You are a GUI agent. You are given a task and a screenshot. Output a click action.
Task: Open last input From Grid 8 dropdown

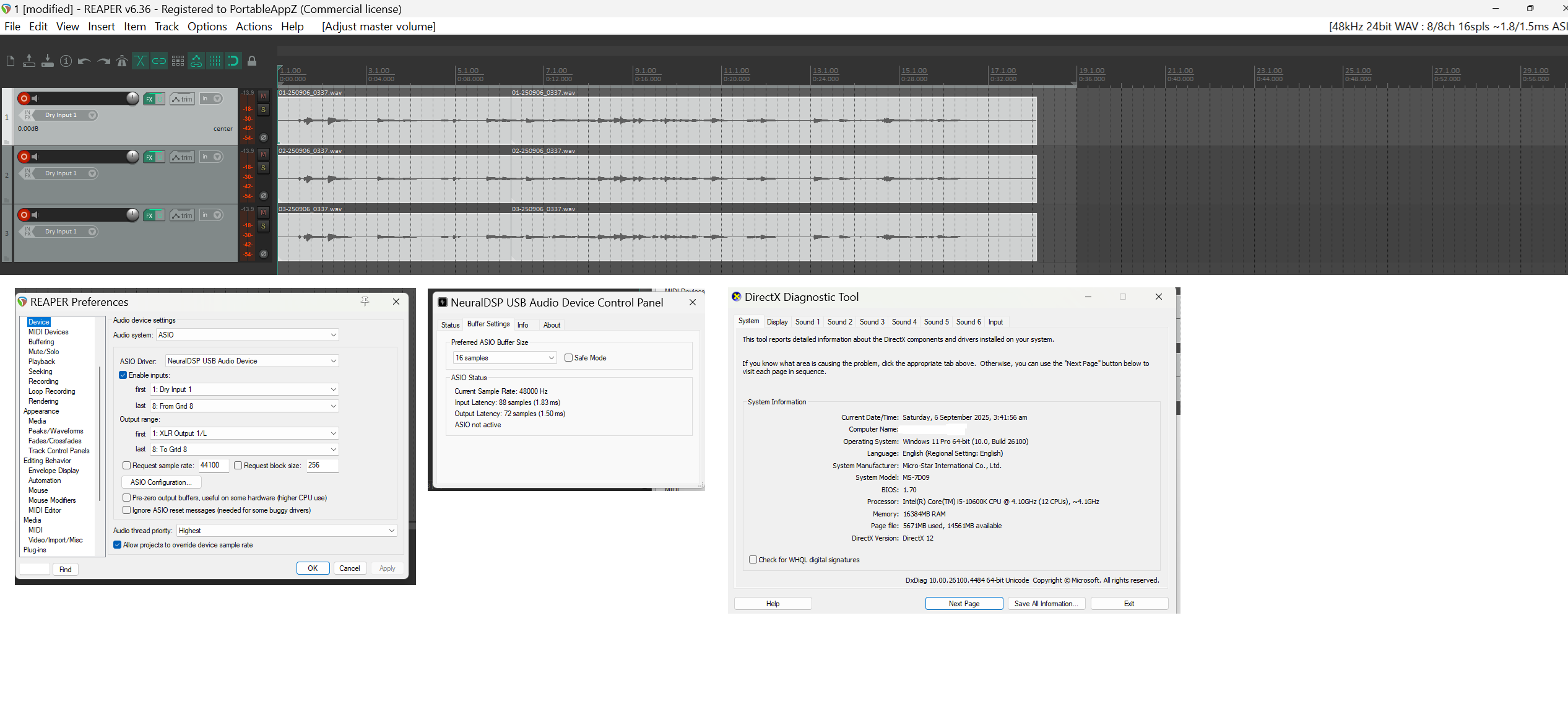click(245, 406)
